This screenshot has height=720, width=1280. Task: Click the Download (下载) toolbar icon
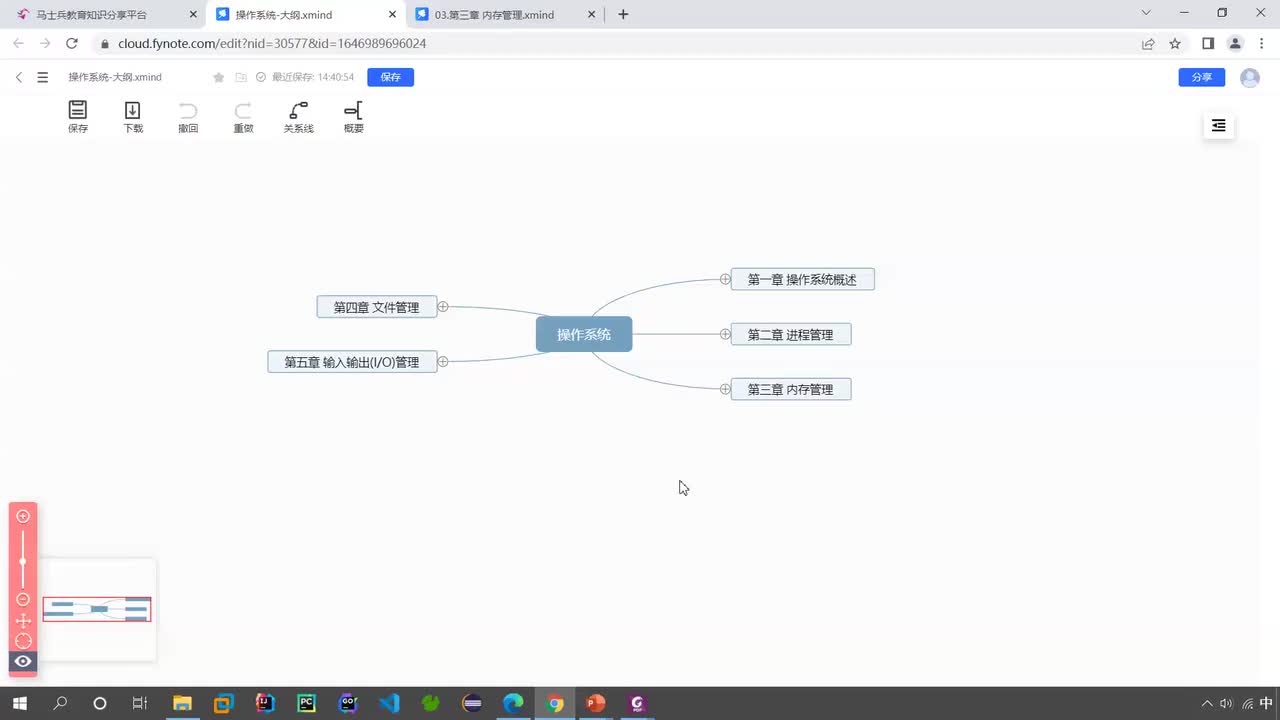pos(132,116)
